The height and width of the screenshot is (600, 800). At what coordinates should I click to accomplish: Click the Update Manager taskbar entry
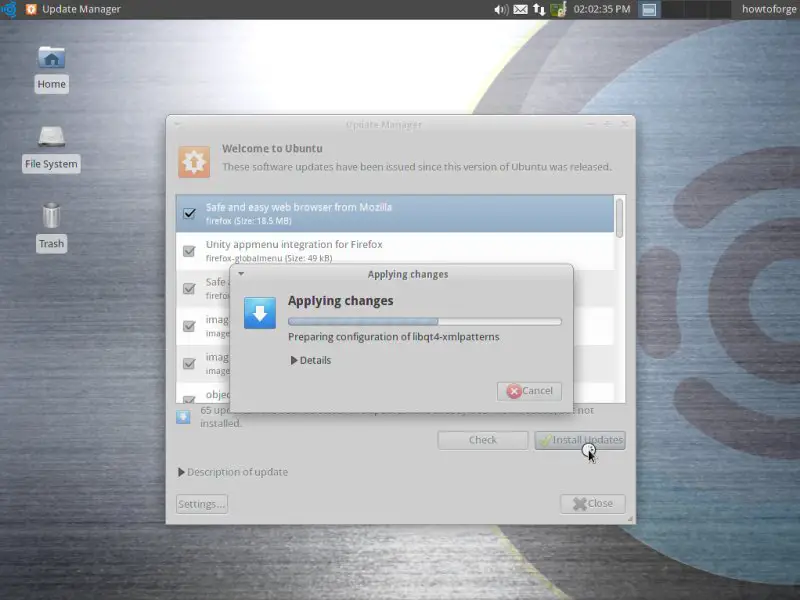(73, 9)
